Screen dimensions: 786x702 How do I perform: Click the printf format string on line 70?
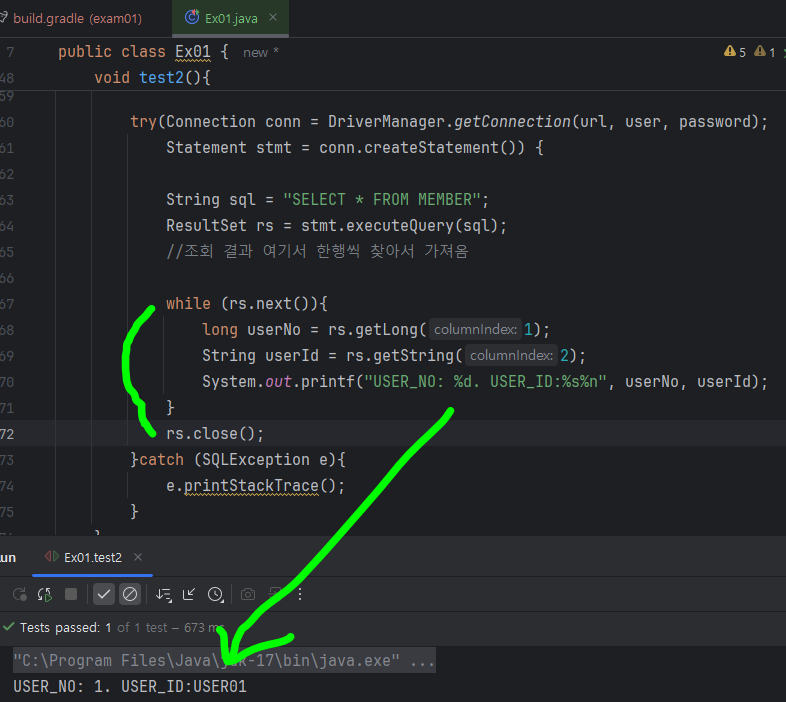485,382
